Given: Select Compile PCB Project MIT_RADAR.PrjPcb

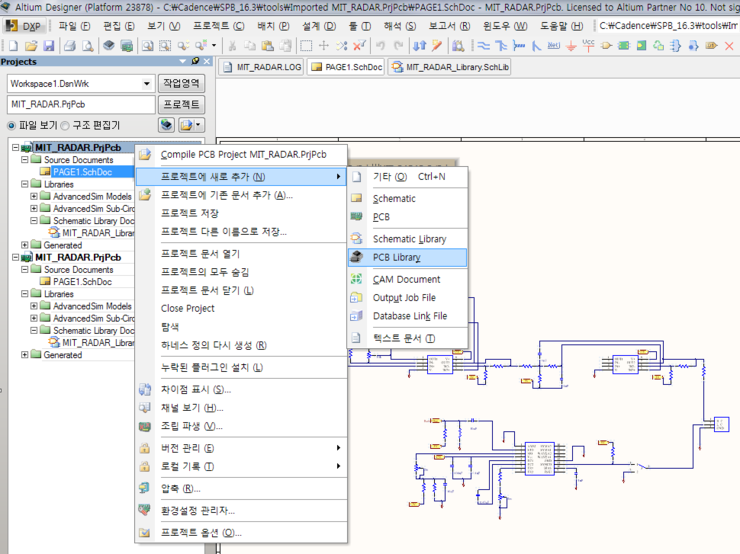Looking at the screenshot, I should coord(243,155).
